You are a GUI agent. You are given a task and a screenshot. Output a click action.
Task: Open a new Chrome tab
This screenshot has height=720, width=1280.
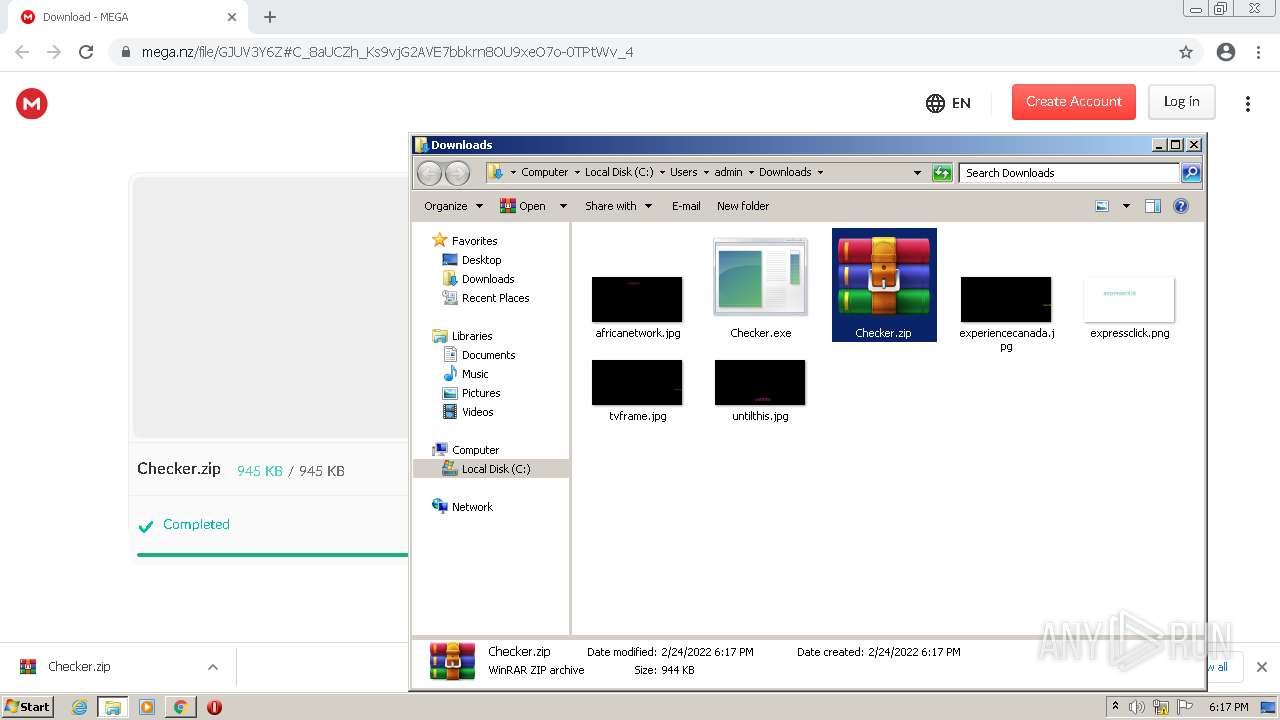pyautogui.click(x=270, y=17)
